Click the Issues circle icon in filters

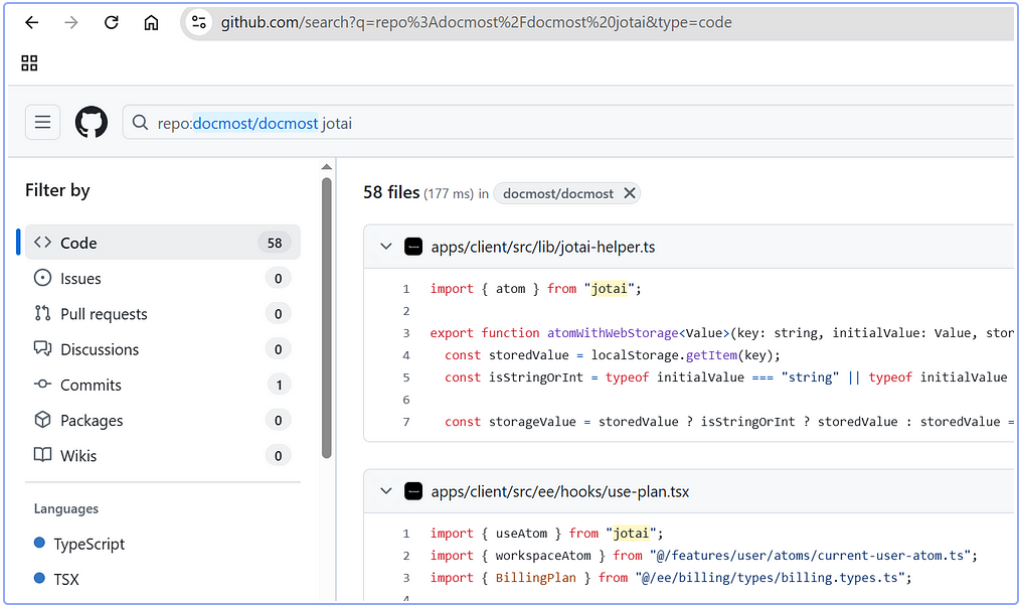point(42,278)
